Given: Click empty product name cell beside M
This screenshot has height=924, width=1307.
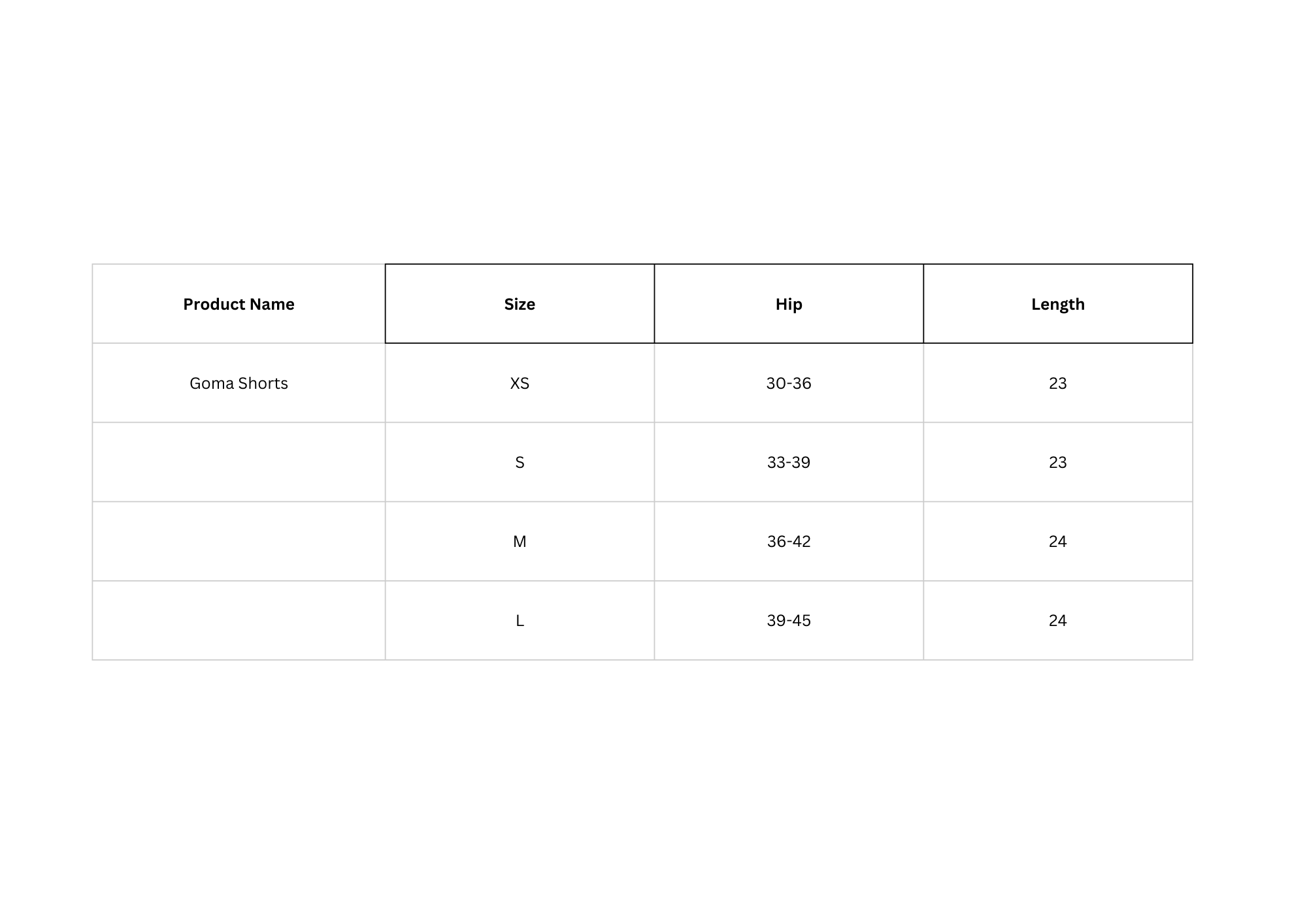Looking at the screenshot, I should (x=239, y=541).
